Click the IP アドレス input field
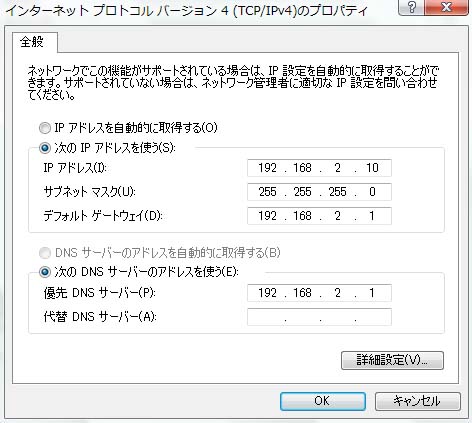472x423 pixels. point(319,168)
